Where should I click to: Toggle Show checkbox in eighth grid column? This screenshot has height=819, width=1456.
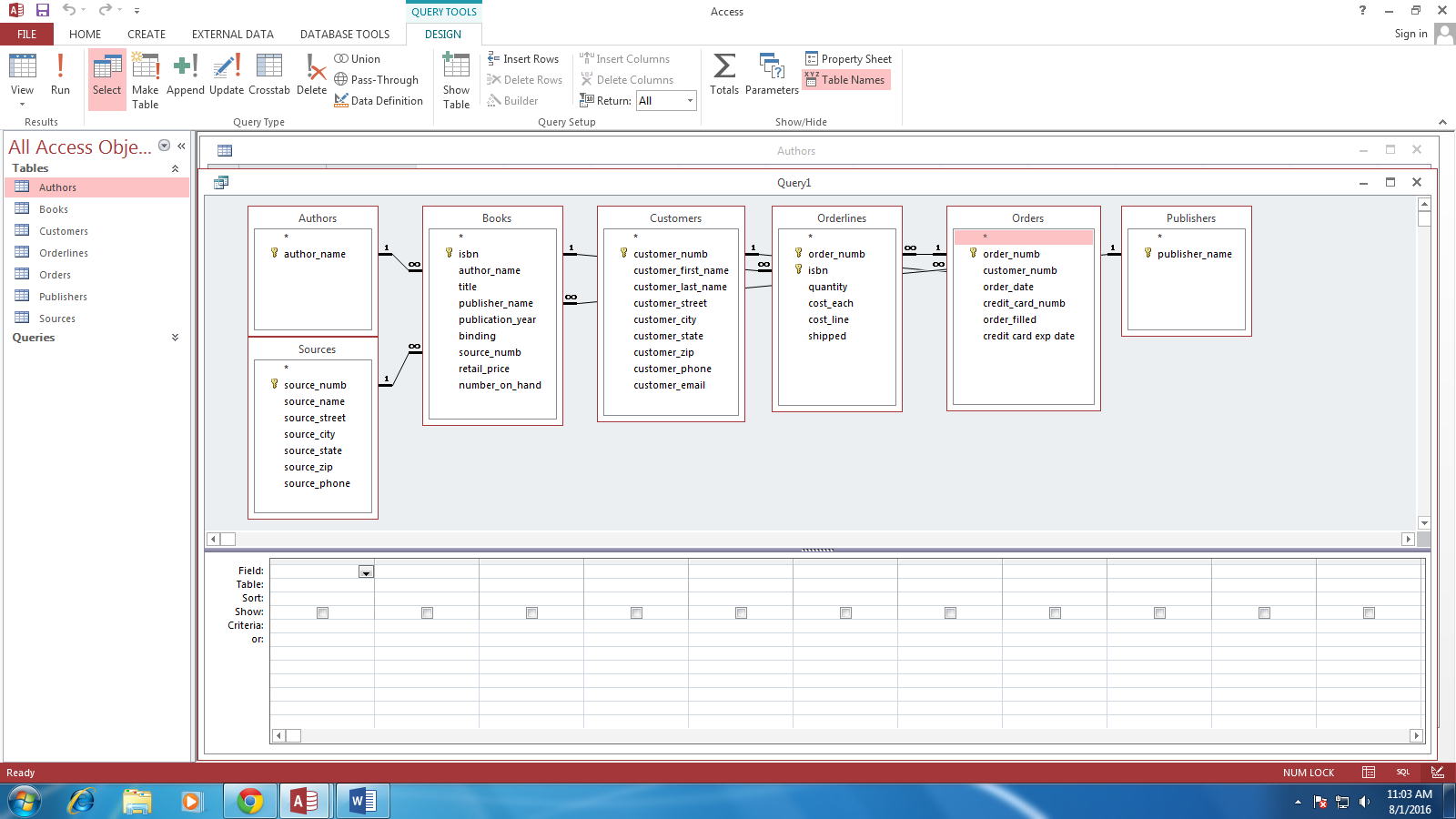1055,612
